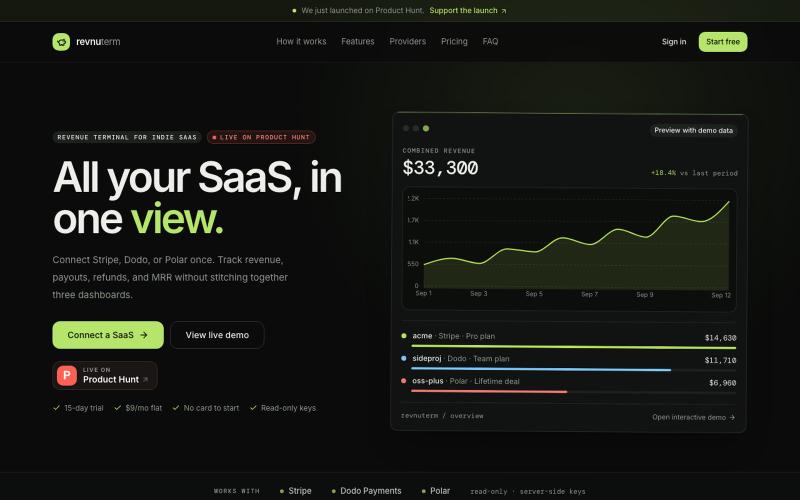The width and height of the screenshot is (800, 500).
Task: Click the $11,710 amount
Action: click(720, 360)
